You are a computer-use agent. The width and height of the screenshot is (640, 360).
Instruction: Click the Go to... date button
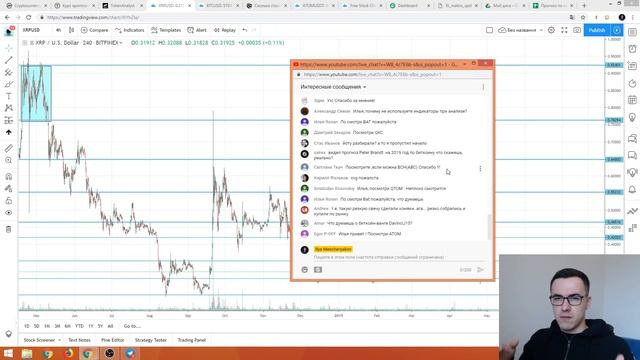(x=132, y=326)
